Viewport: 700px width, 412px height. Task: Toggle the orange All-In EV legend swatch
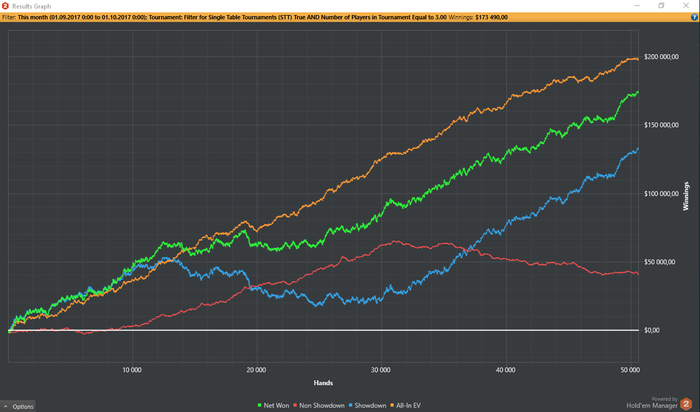[x=392, y=405]
